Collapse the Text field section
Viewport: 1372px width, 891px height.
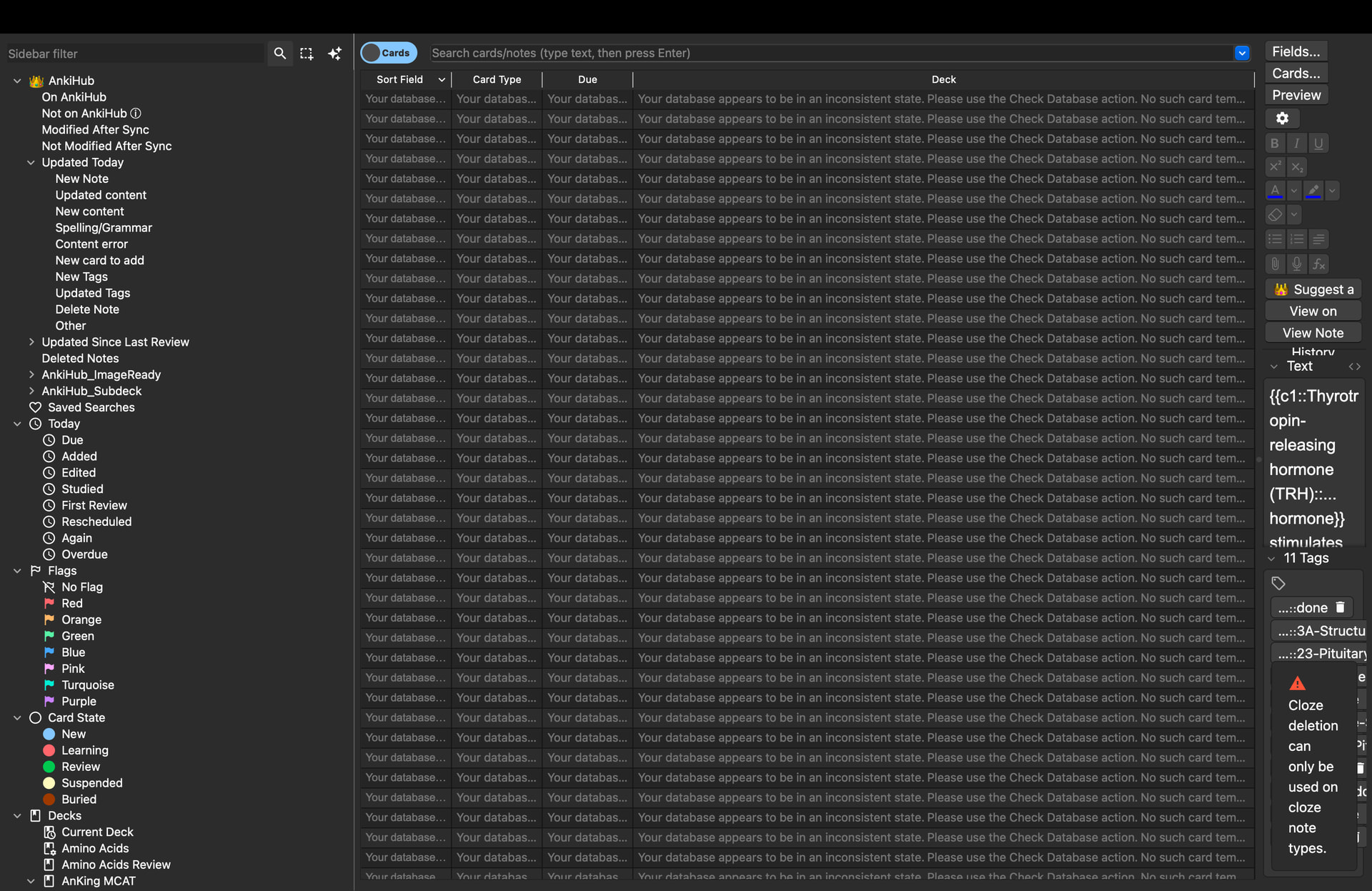(x=1273, y=367)
